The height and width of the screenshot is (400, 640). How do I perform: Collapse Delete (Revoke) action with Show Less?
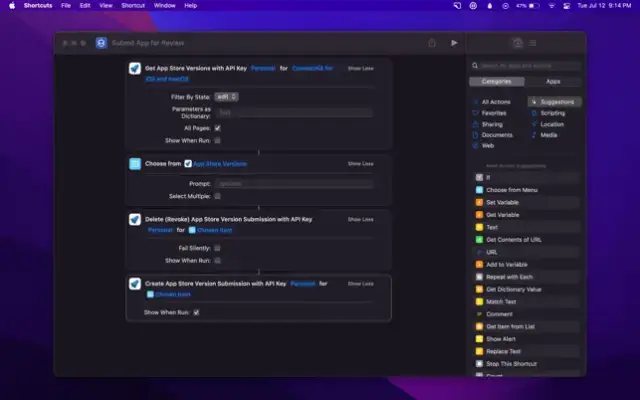[x=360, y=220]
